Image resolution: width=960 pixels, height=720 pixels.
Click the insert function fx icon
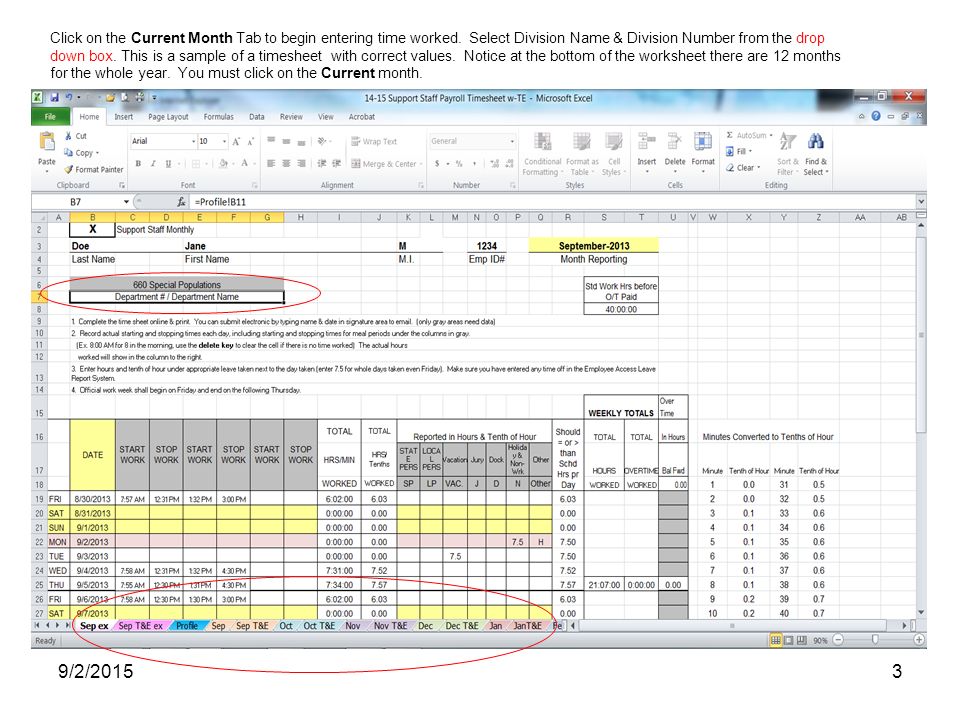181,201
